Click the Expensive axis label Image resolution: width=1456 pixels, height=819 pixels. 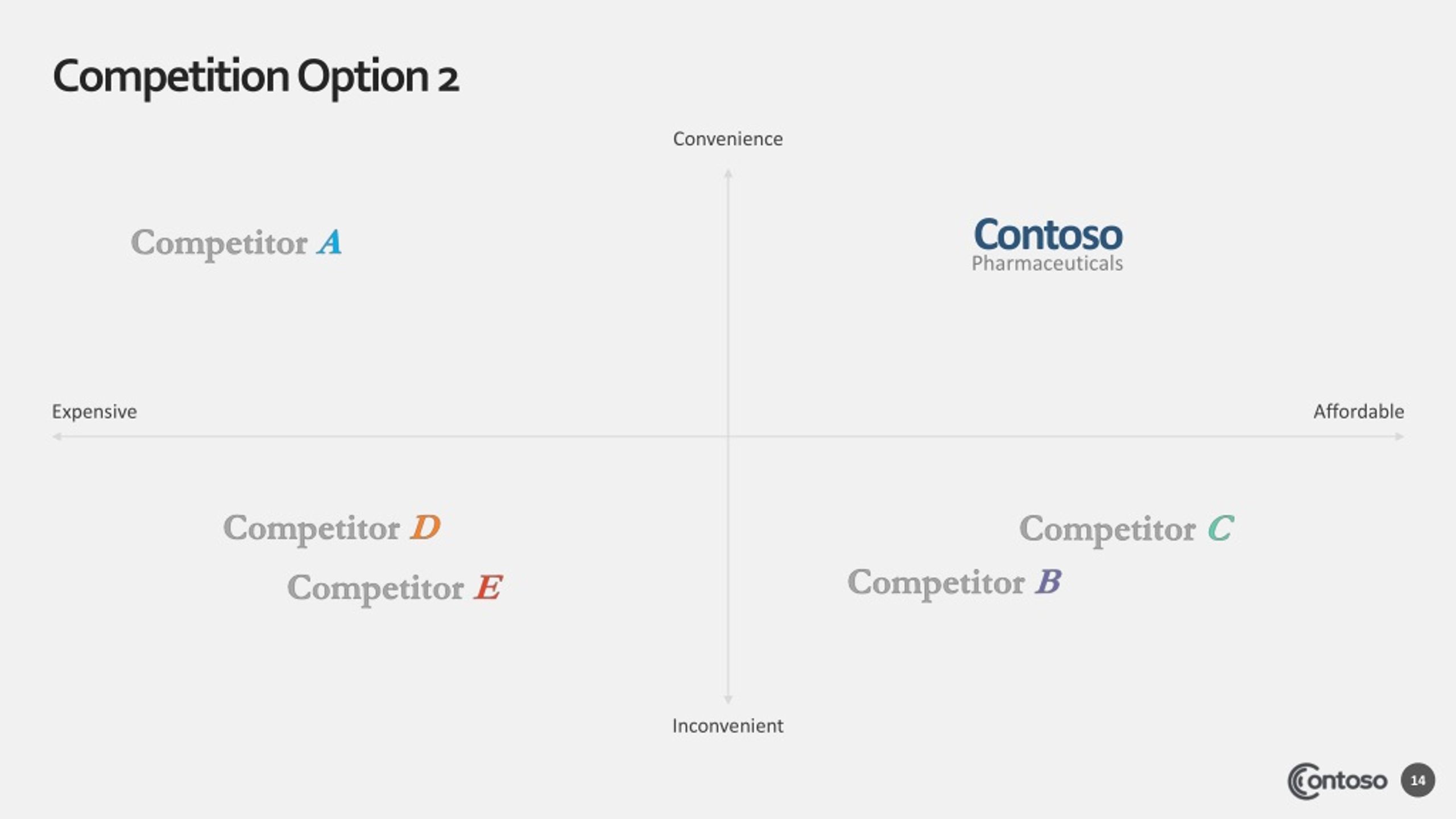click(94, 412)
